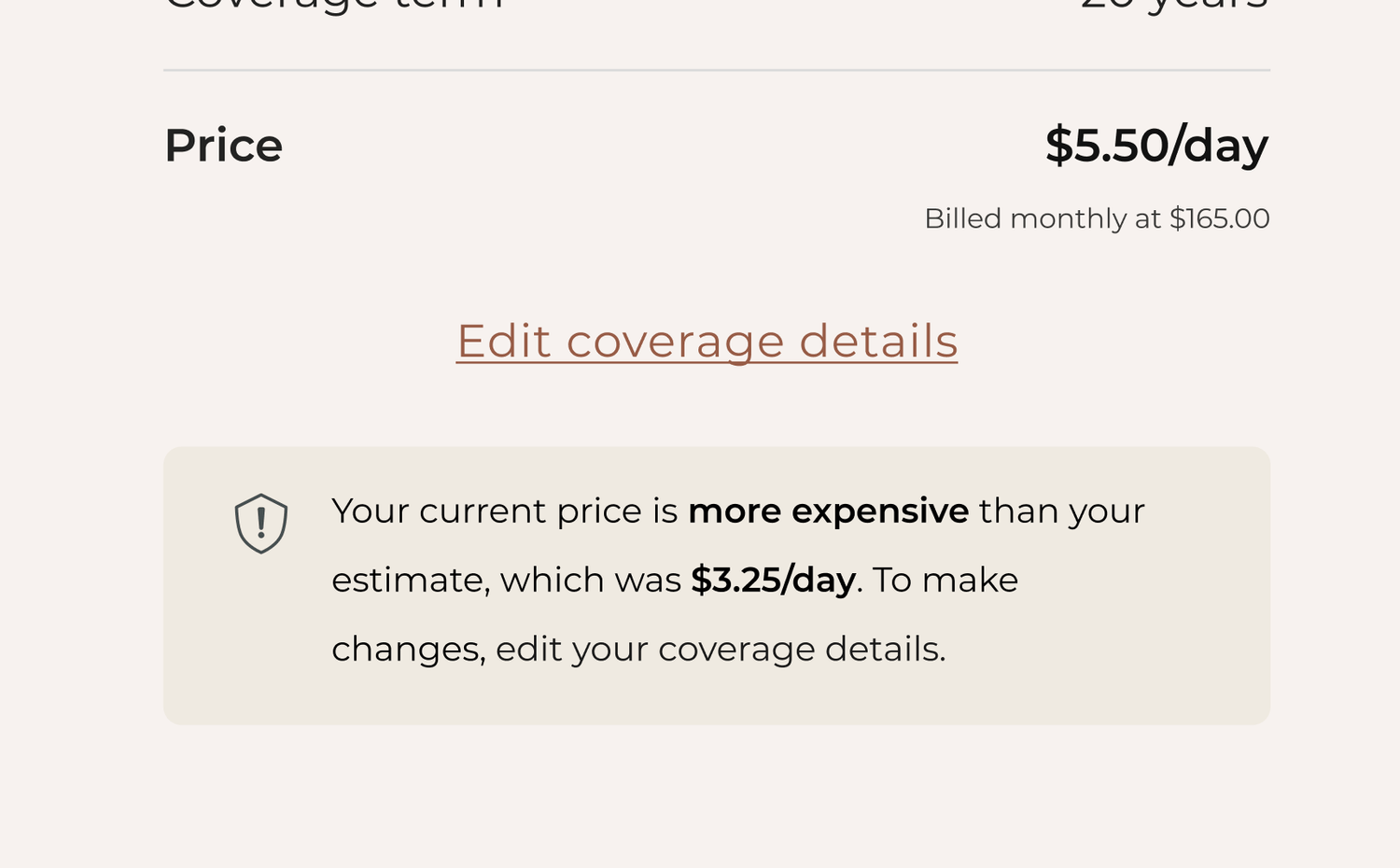Click the 'than your' text in the notice
Screen dimensions: 1400x868
(1061, 511)
